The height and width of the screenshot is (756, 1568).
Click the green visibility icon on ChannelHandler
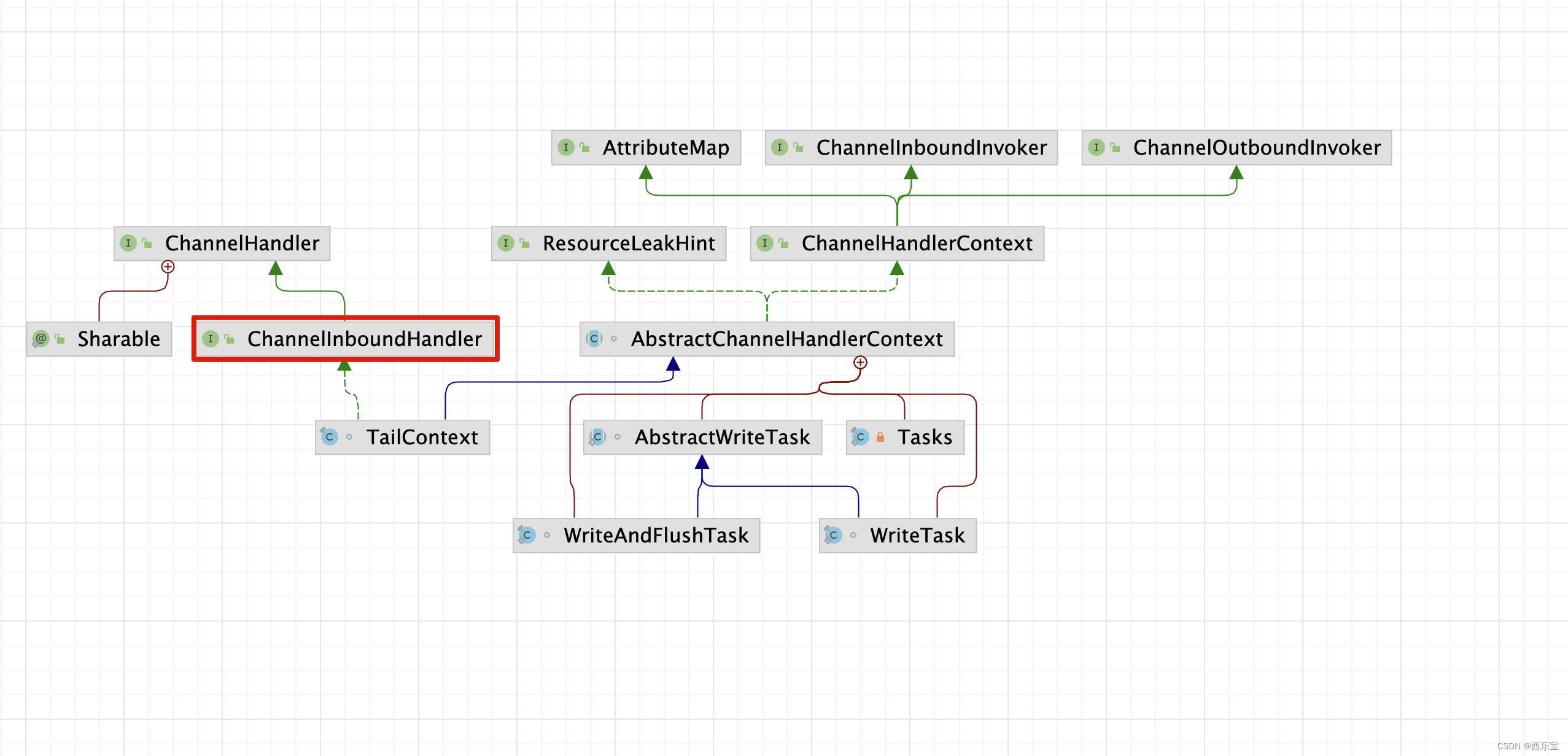pyautogui.click(x=147, y=243)
